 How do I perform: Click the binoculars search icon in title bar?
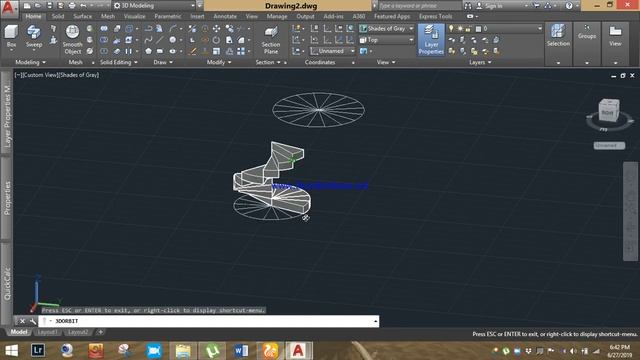468,6
